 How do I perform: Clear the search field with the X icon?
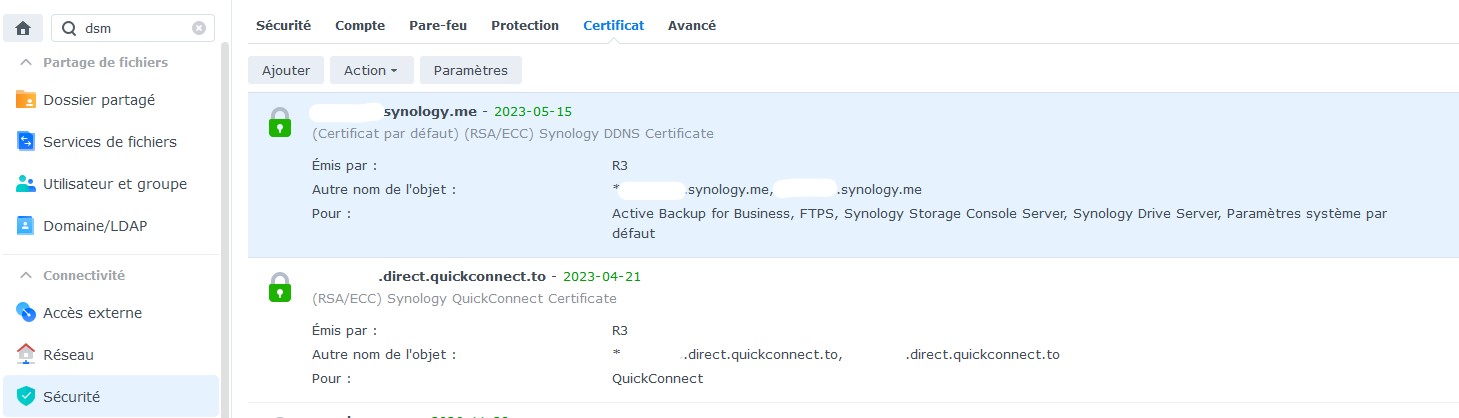199,28
